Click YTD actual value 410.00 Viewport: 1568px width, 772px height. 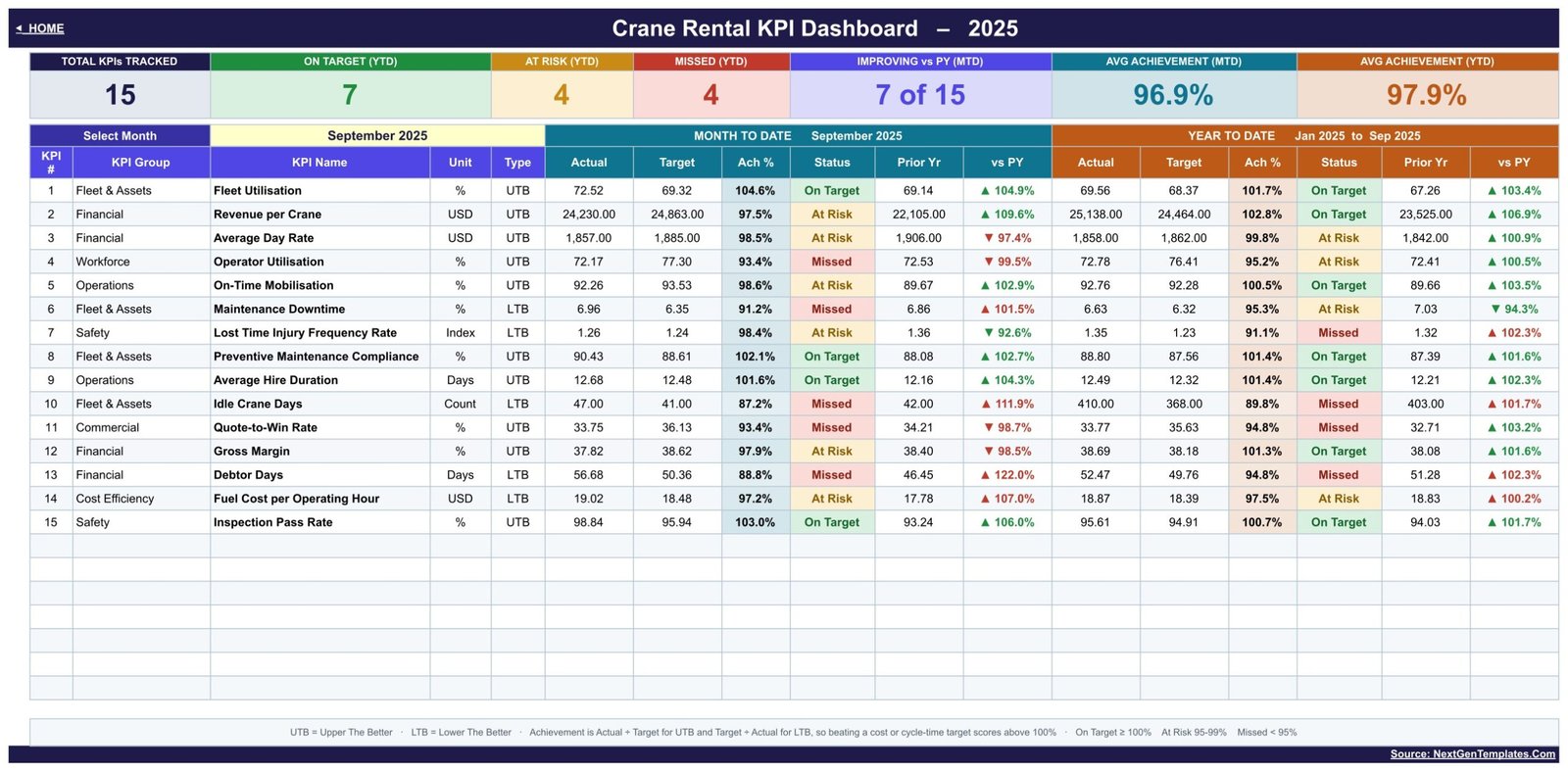[1096, 404]
